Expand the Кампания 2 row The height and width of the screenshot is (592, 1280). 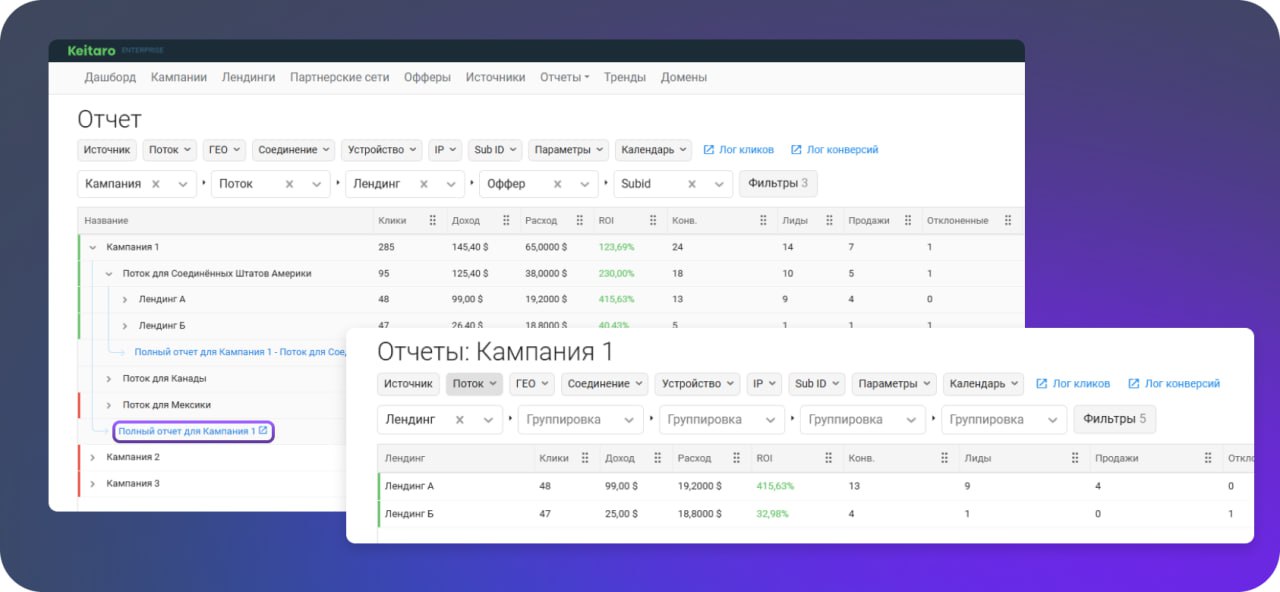92,457
